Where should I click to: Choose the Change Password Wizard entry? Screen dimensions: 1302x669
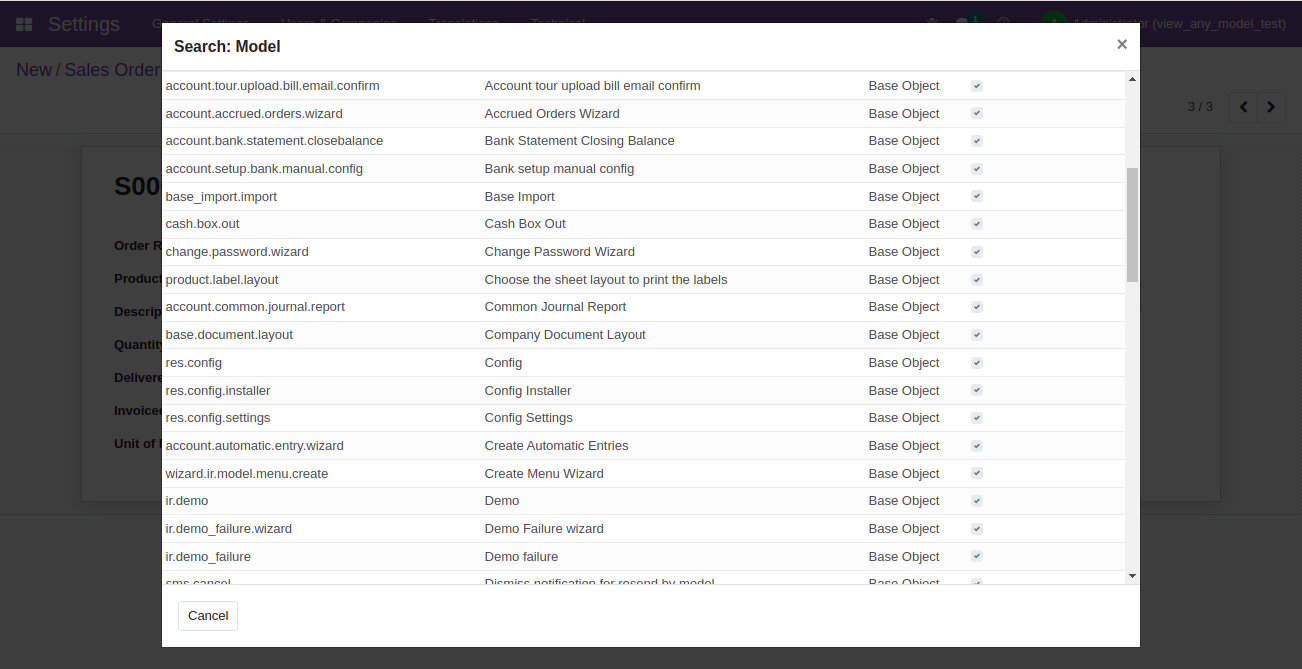(559, 252)
